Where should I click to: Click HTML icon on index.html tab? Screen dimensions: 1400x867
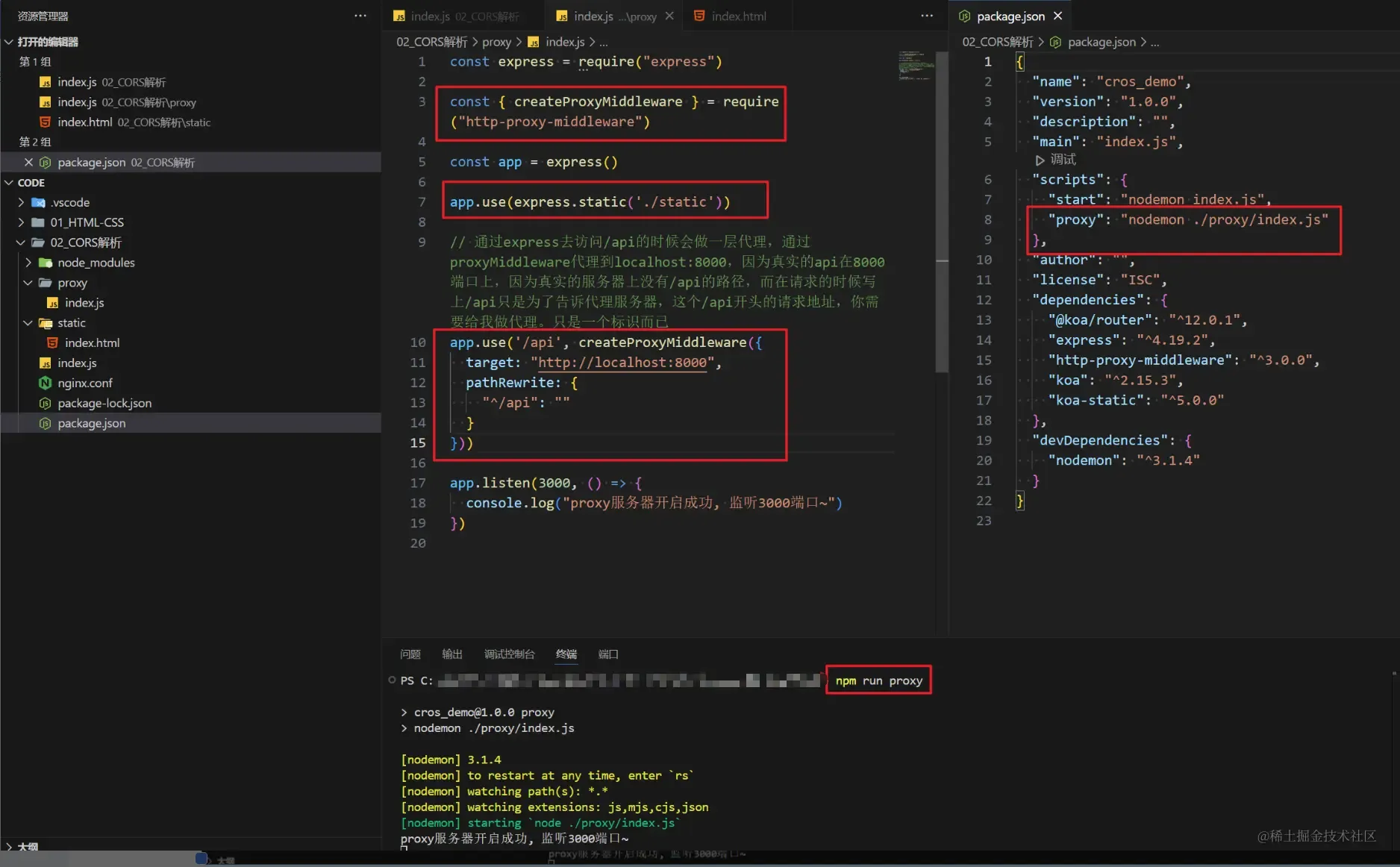click(x=699, y=16)
